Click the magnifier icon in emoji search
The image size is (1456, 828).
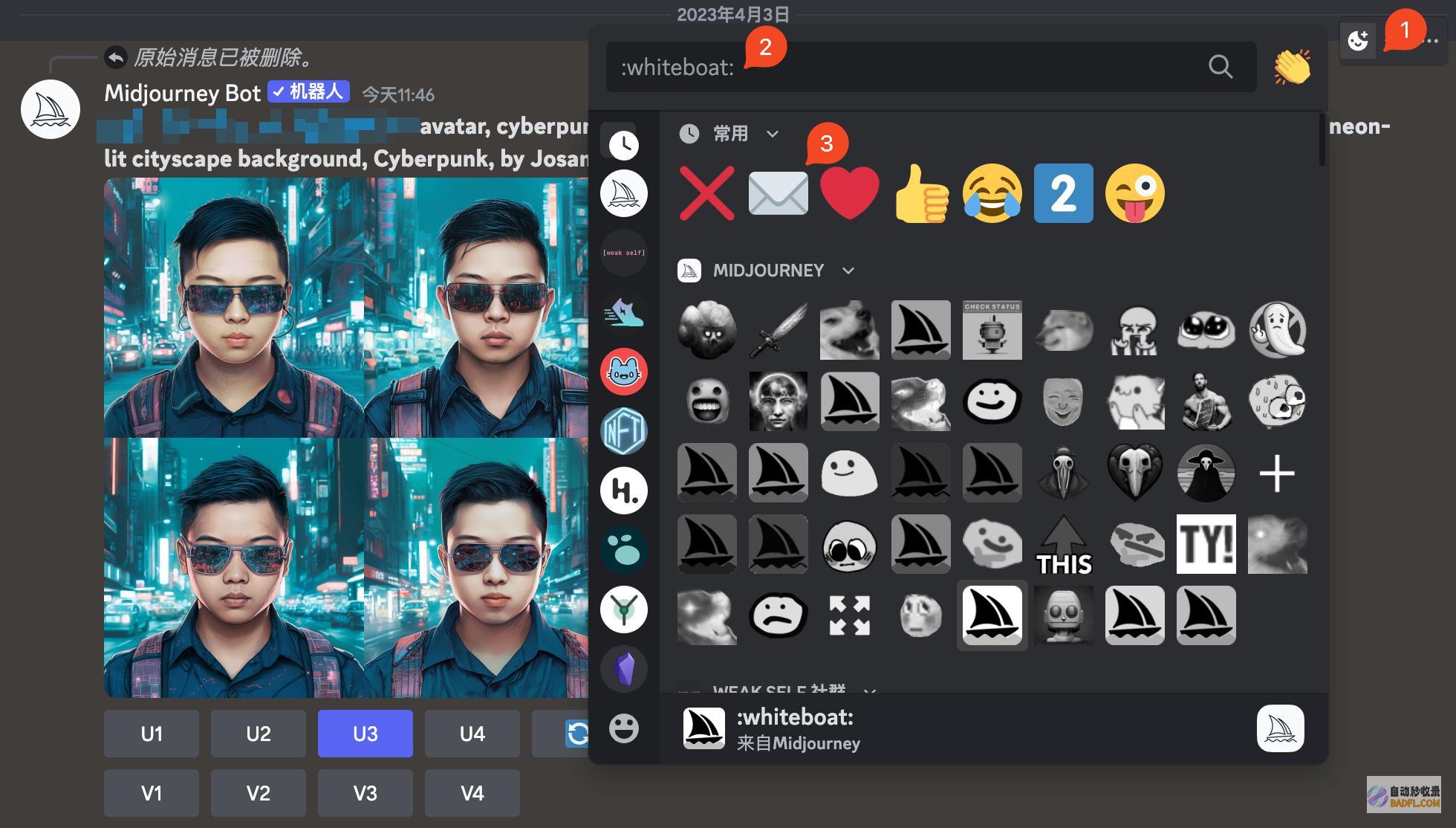[1221, 67]
